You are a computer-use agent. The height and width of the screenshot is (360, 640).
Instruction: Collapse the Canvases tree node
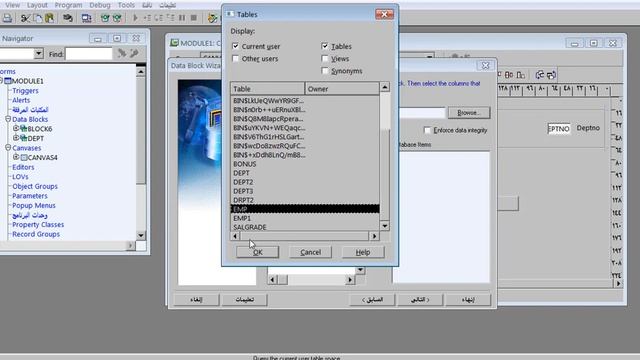point(8,147)
